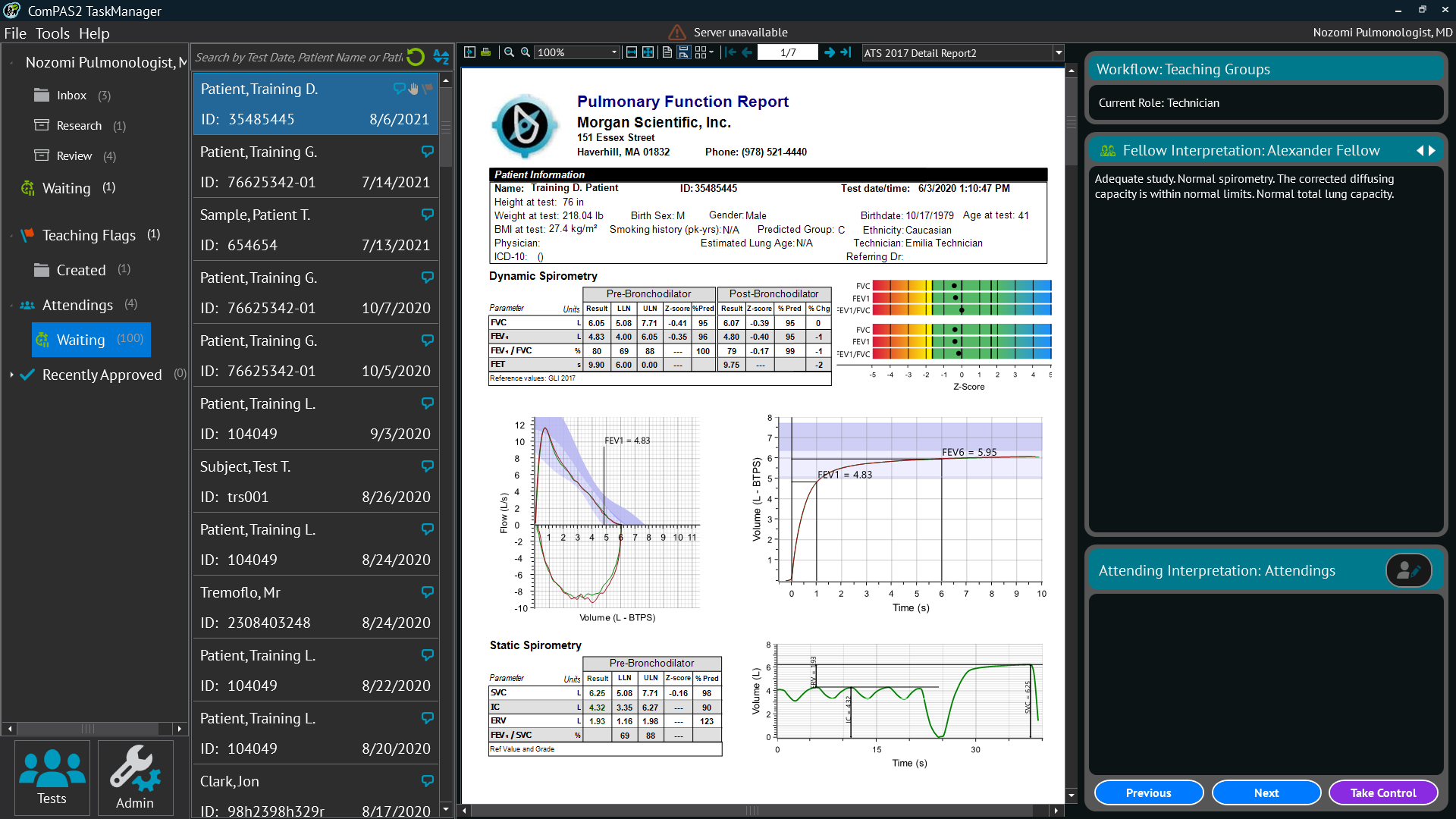
Task: Open comment icon on Clark, Jon row
Action: [428, 781]
